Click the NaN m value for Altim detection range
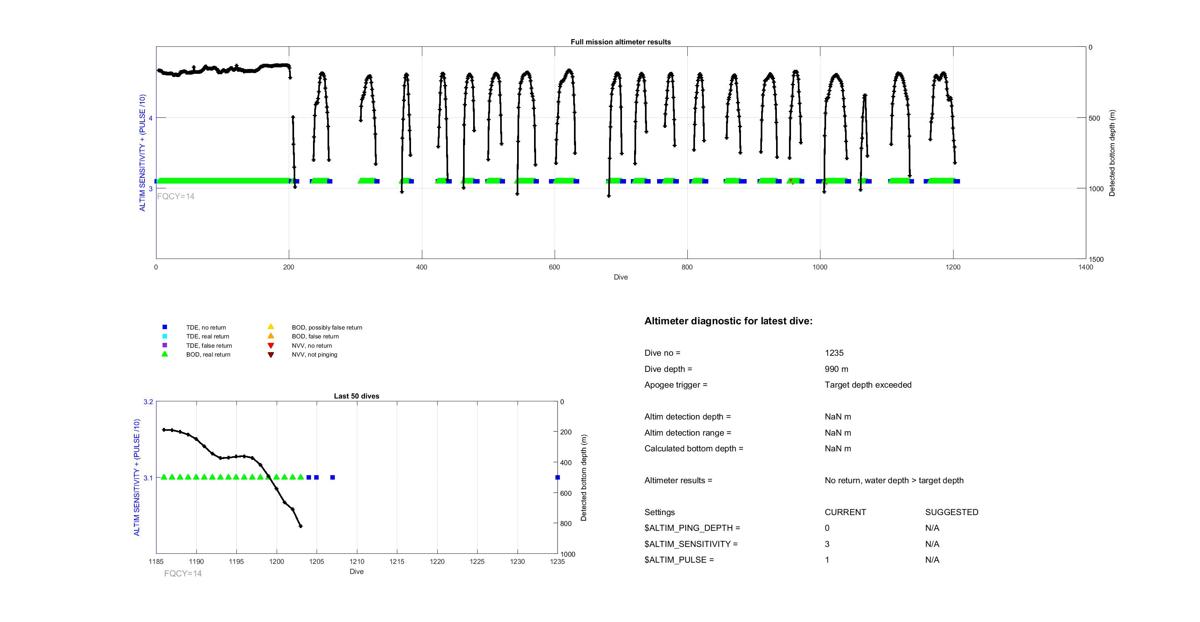This screenshot has width=1200, height=622. pos(837,433)
